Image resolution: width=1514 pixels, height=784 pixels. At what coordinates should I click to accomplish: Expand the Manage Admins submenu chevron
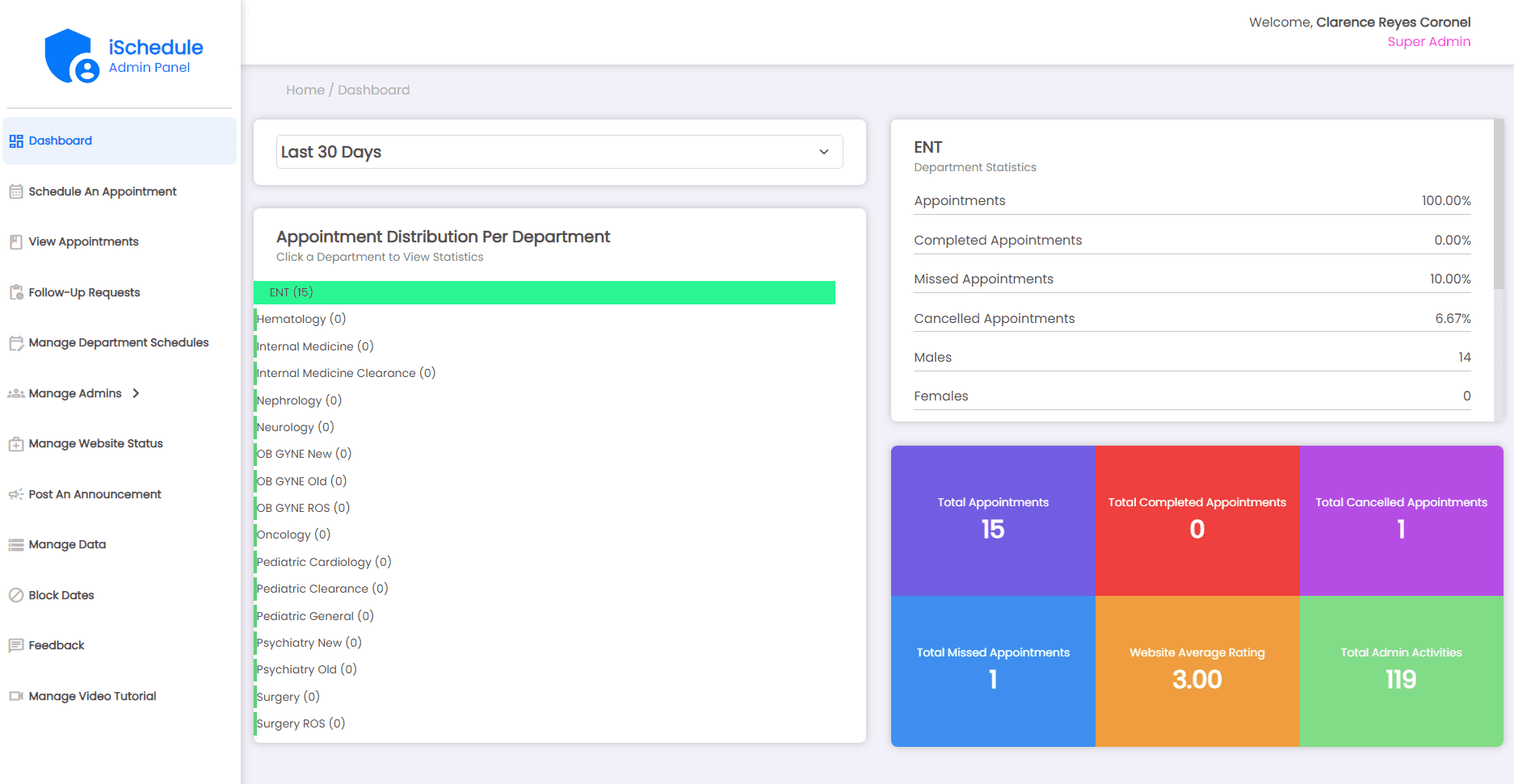coord(136,393)
